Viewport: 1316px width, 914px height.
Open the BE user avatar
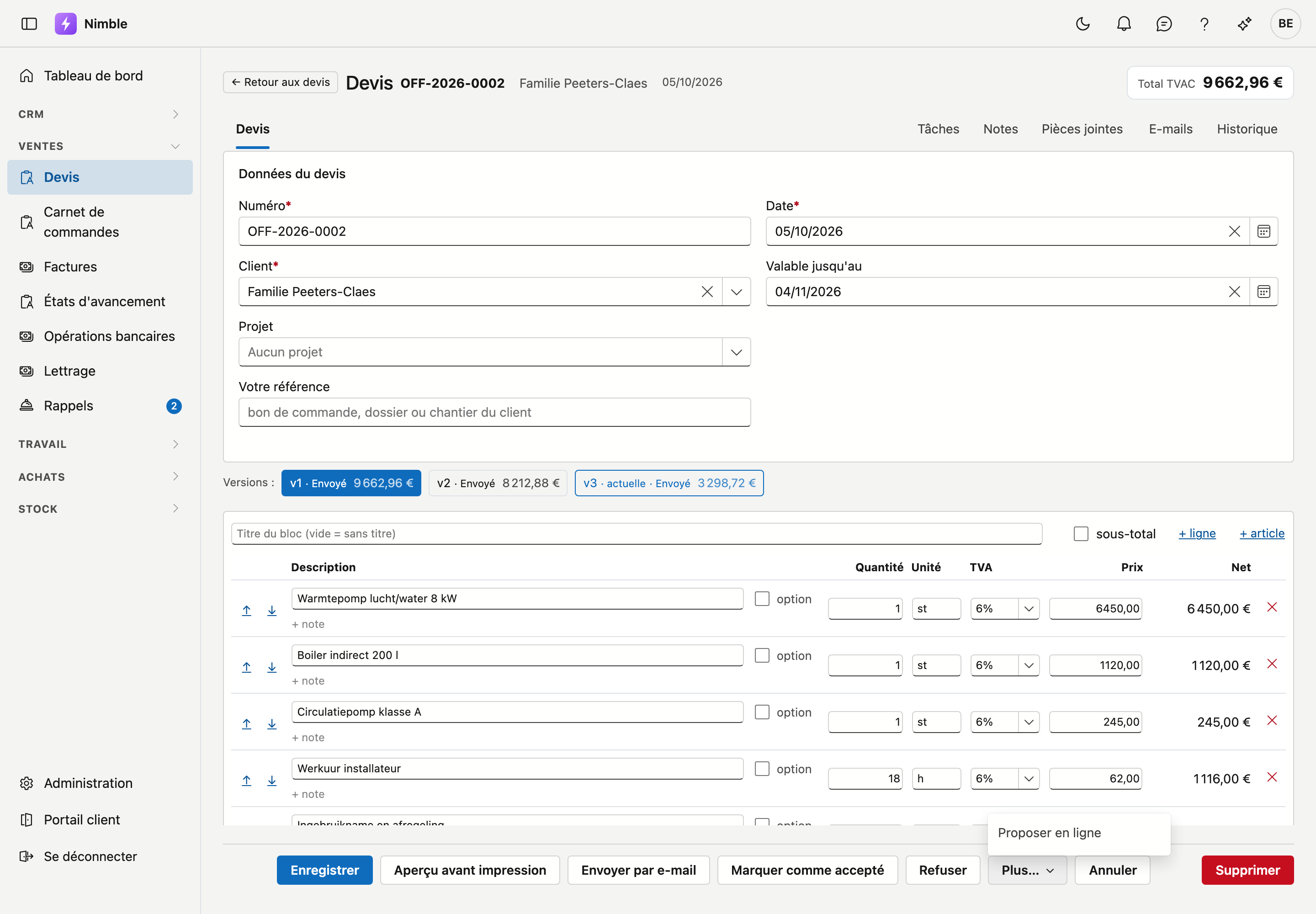(1285, 23)
